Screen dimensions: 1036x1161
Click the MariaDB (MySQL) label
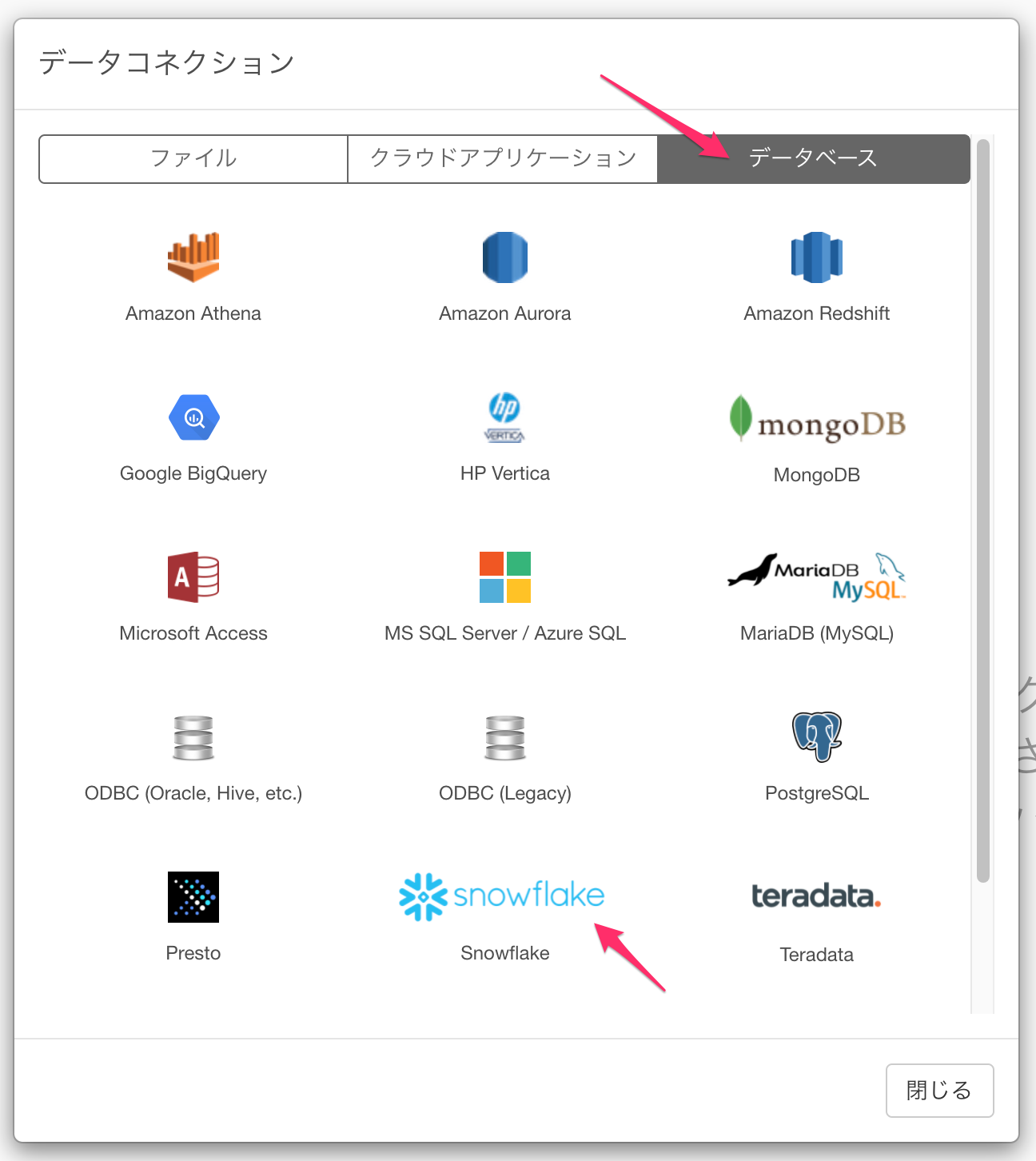coord(817,633)
